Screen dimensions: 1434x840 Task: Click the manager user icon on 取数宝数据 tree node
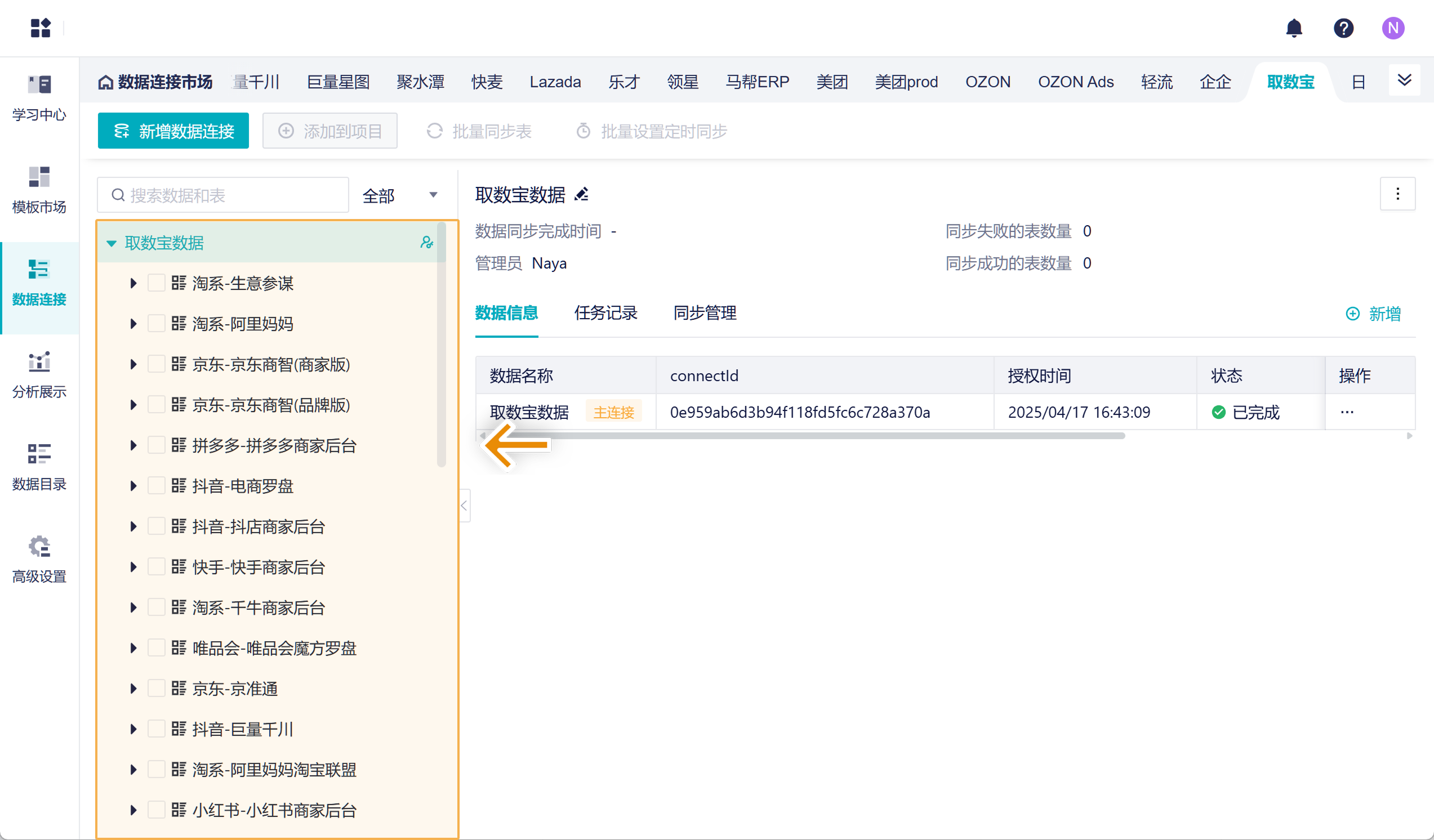tap(426, 243)
